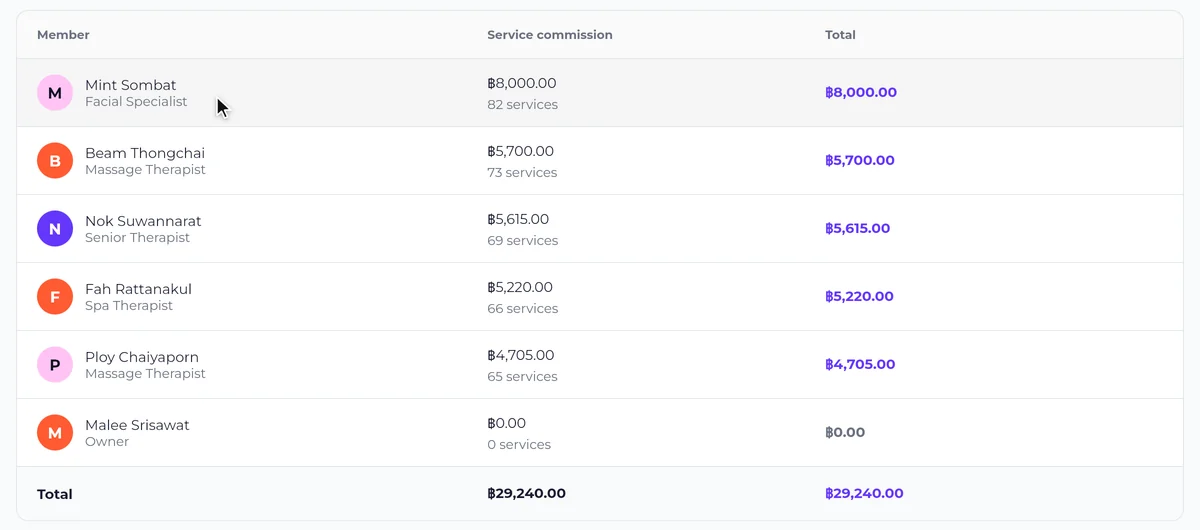
Task: Click the purple ฿29,240.00 grand total
Action: coord(864,493)
